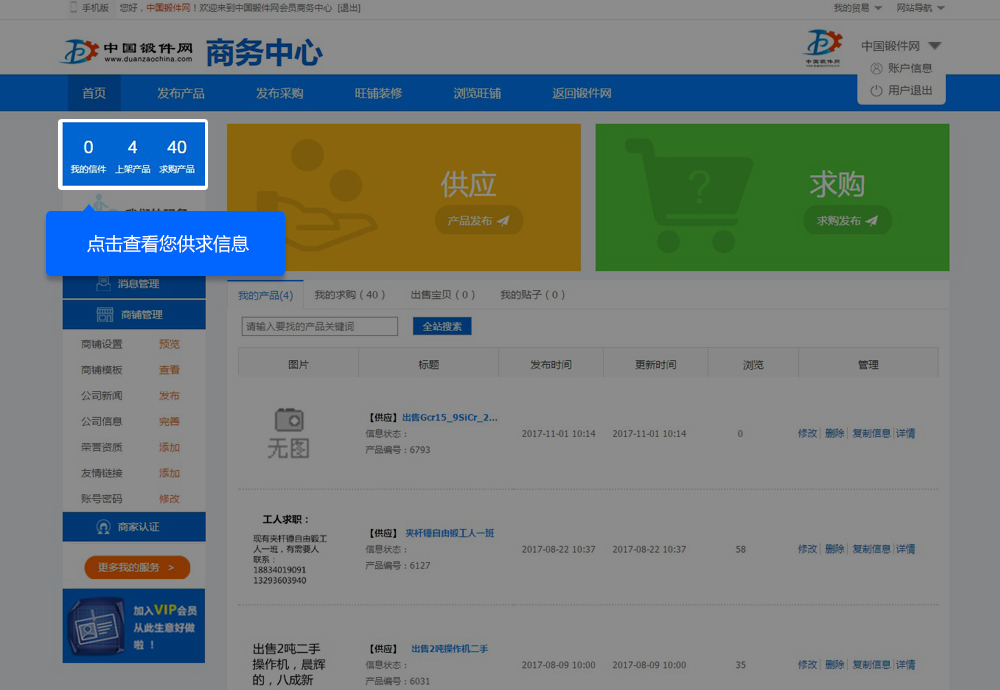1000x690 pixels.
Task: Open the 出售Gcr15_9SiCr product title link
Action: [x=449, y=418]
